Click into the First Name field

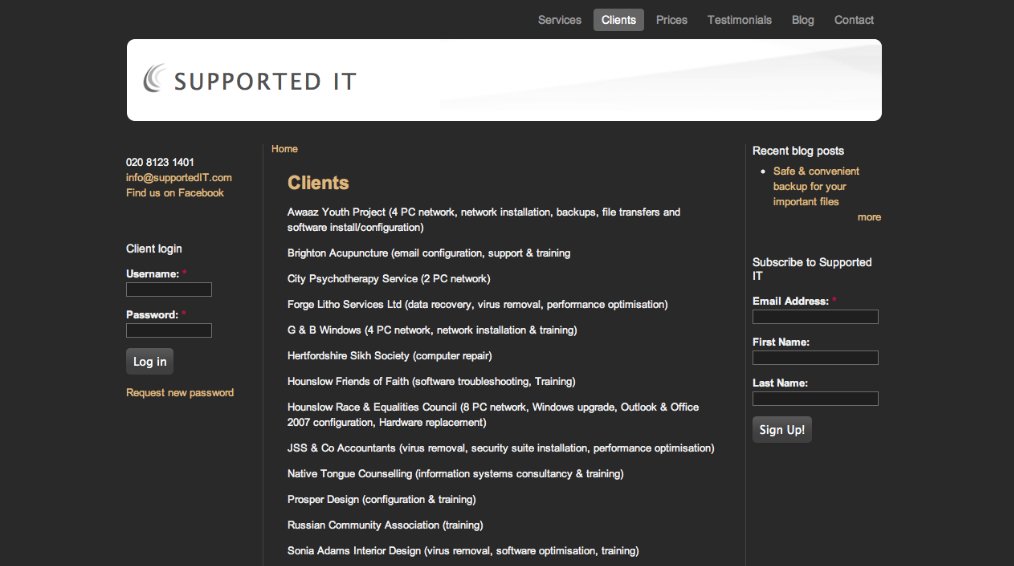[815, 358]
